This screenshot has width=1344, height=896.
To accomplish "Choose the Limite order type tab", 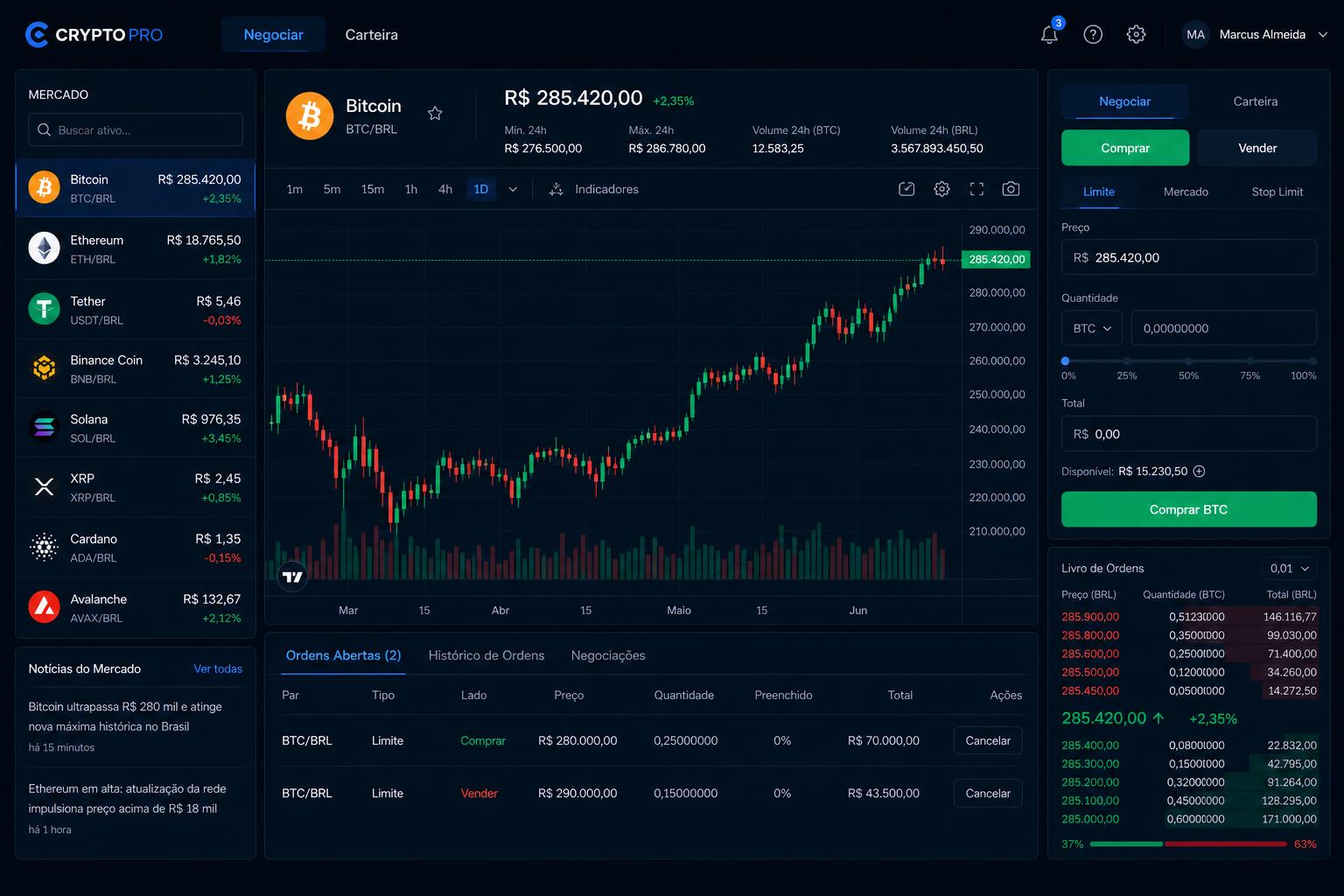I will tap(1099, 192).
